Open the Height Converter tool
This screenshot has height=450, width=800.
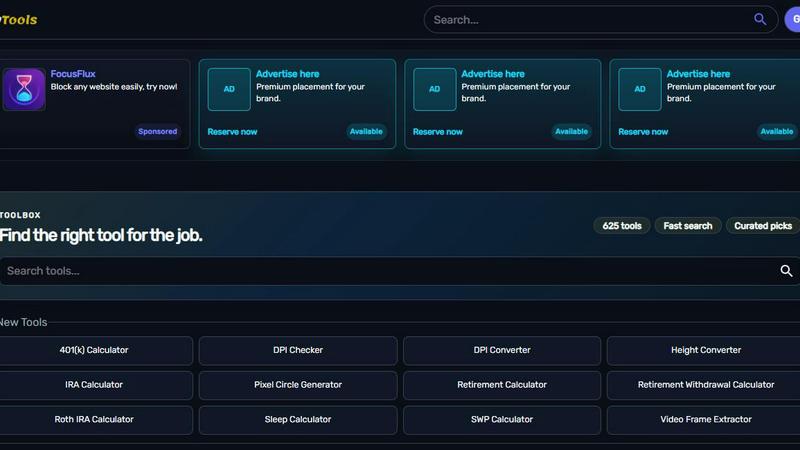(706, 351)
